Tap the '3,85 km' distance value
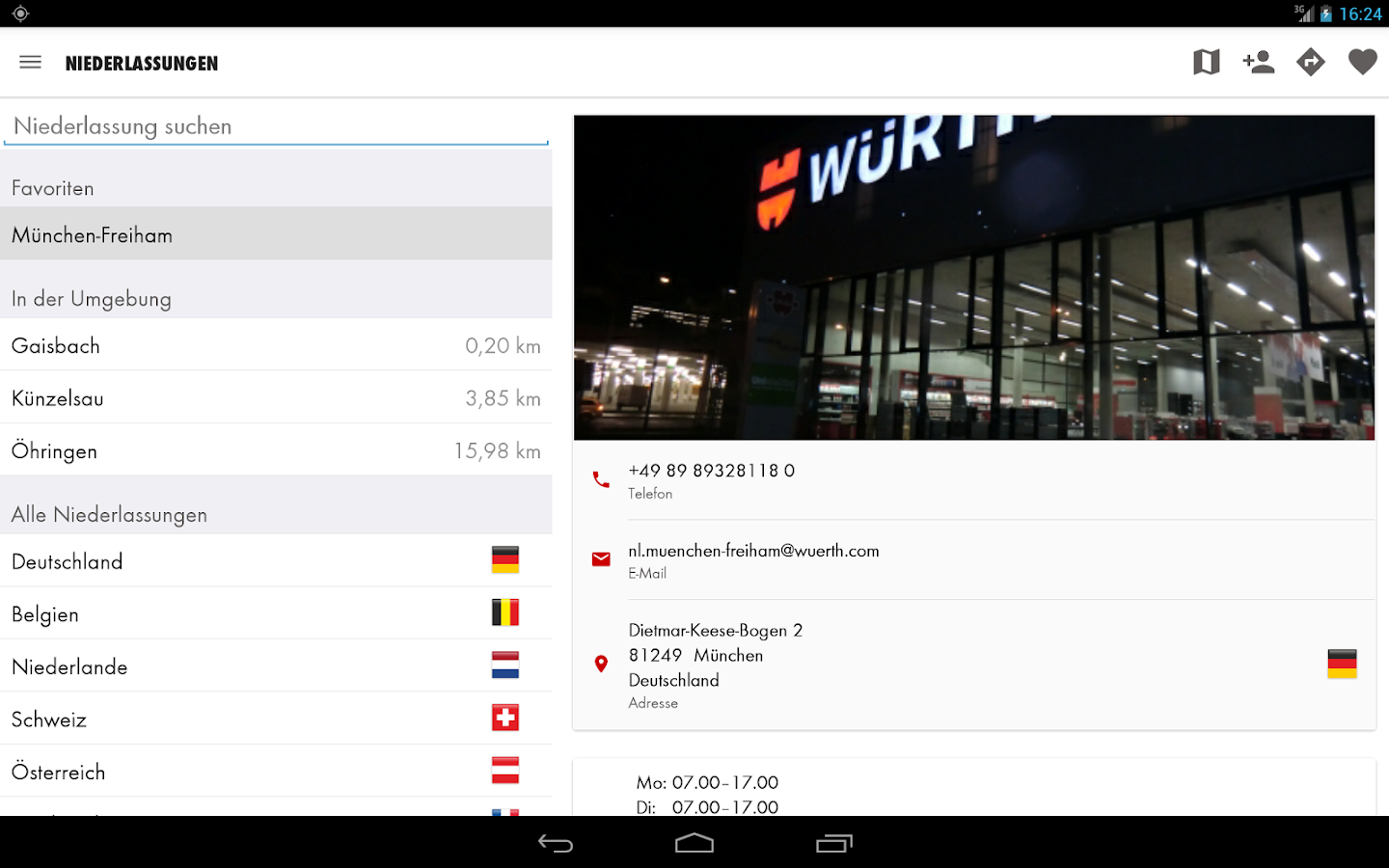 [x=503, y=398]
